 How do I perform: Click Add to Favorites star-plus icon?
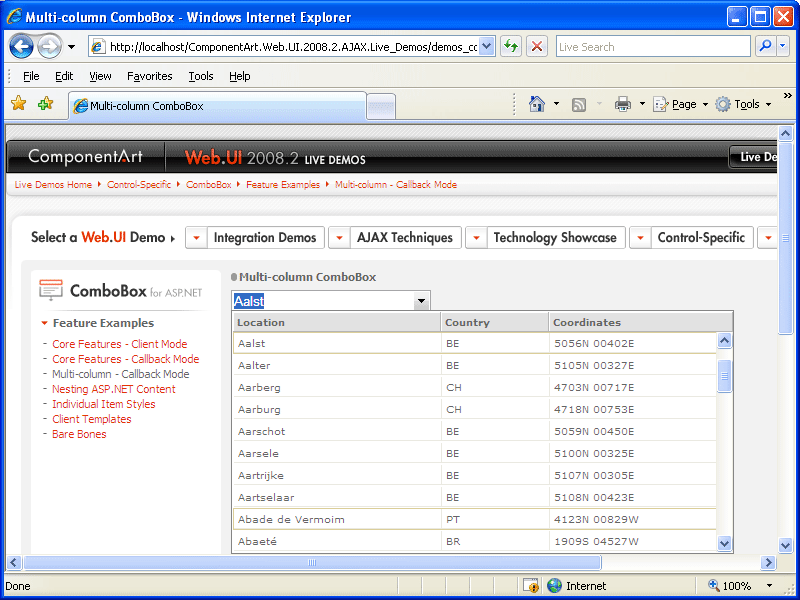(45, 104)
